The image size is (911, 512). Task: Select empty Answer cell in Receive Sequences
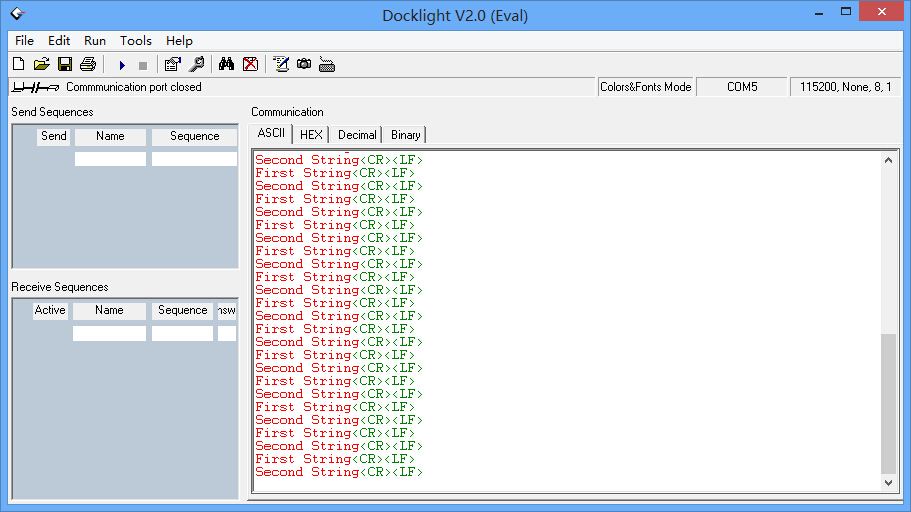click(x=227, y=333)
